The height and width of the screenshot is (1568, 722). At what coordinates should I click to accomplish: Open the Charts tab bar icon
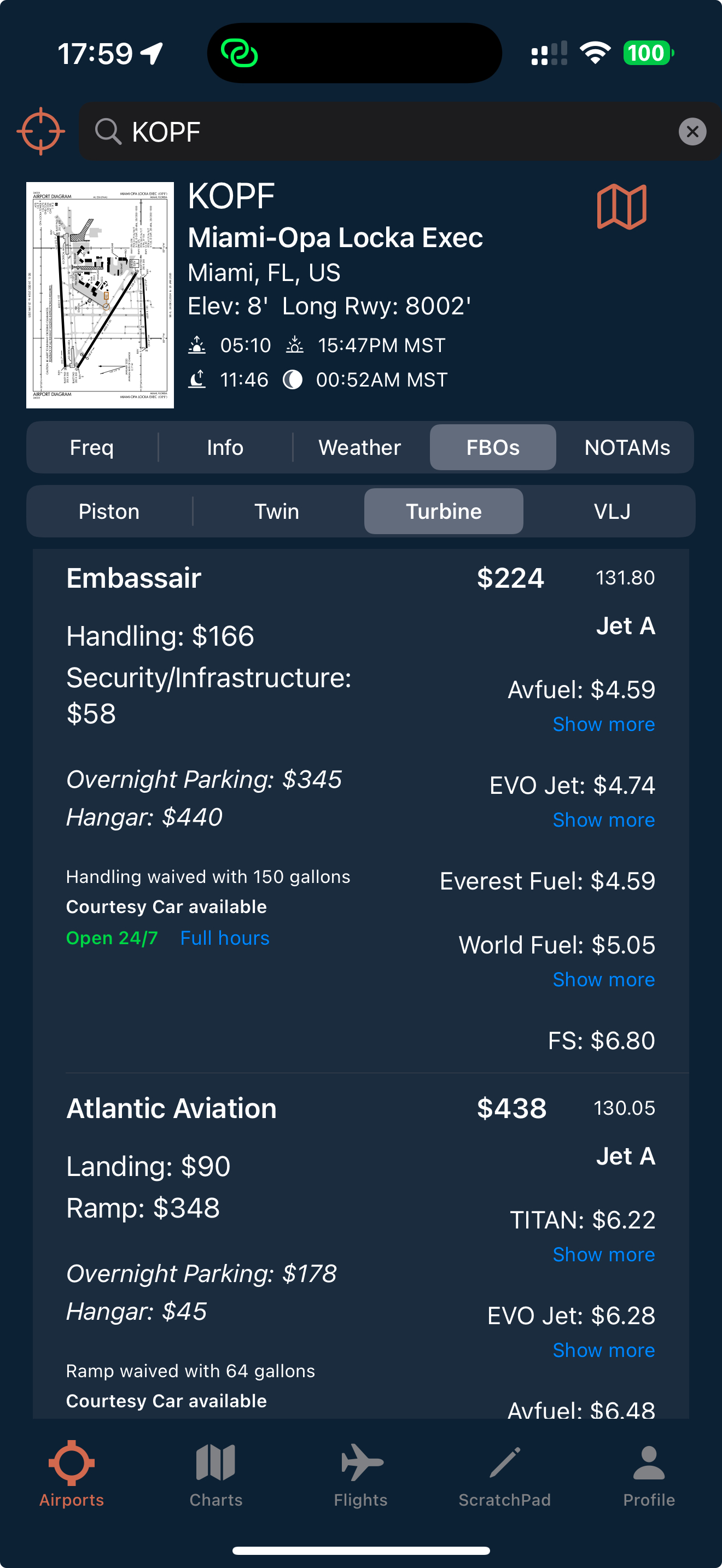point(216,1473)
